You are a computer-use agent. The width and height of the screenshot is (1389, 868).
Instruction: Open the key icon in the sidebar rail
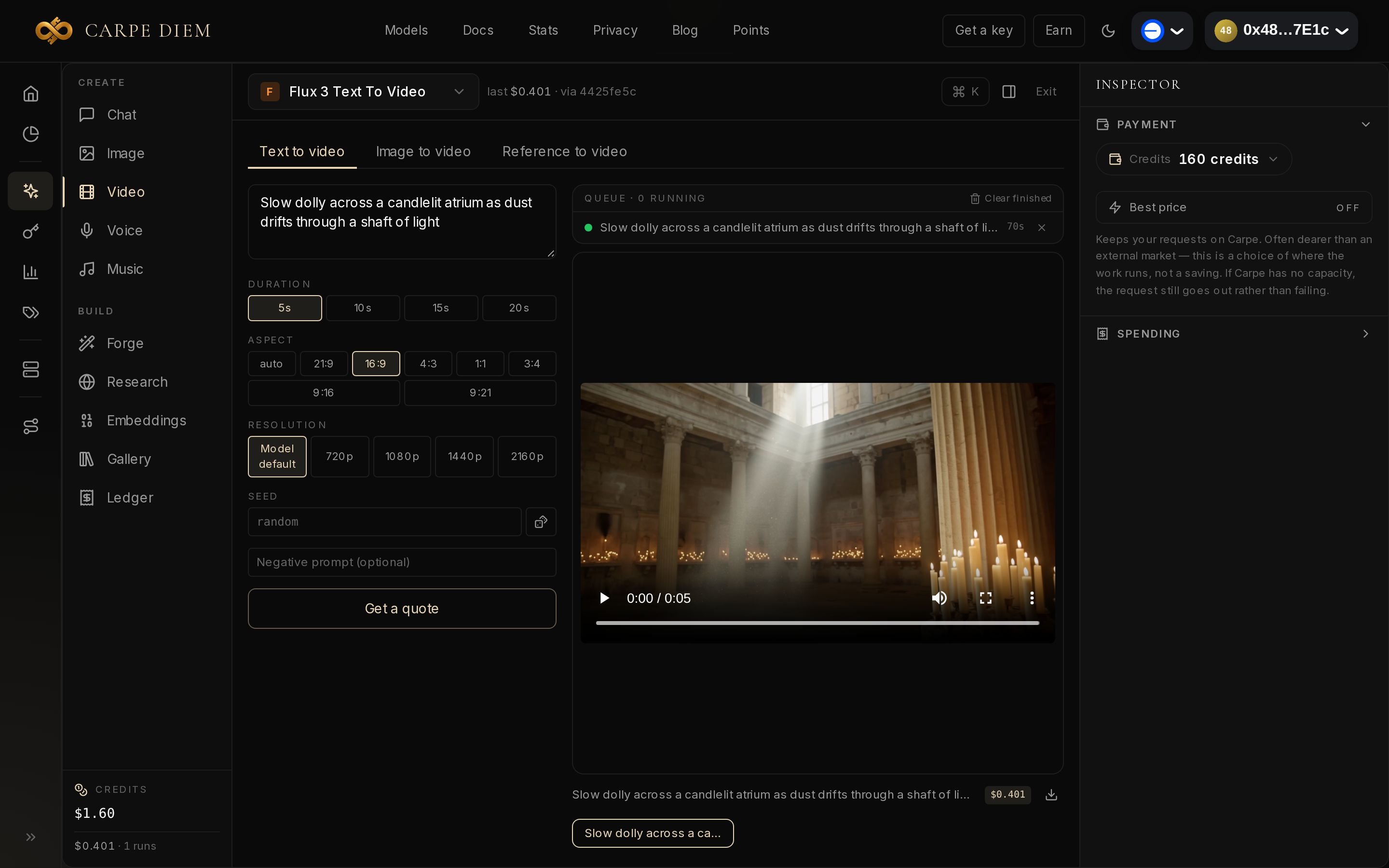pos(30,231)
